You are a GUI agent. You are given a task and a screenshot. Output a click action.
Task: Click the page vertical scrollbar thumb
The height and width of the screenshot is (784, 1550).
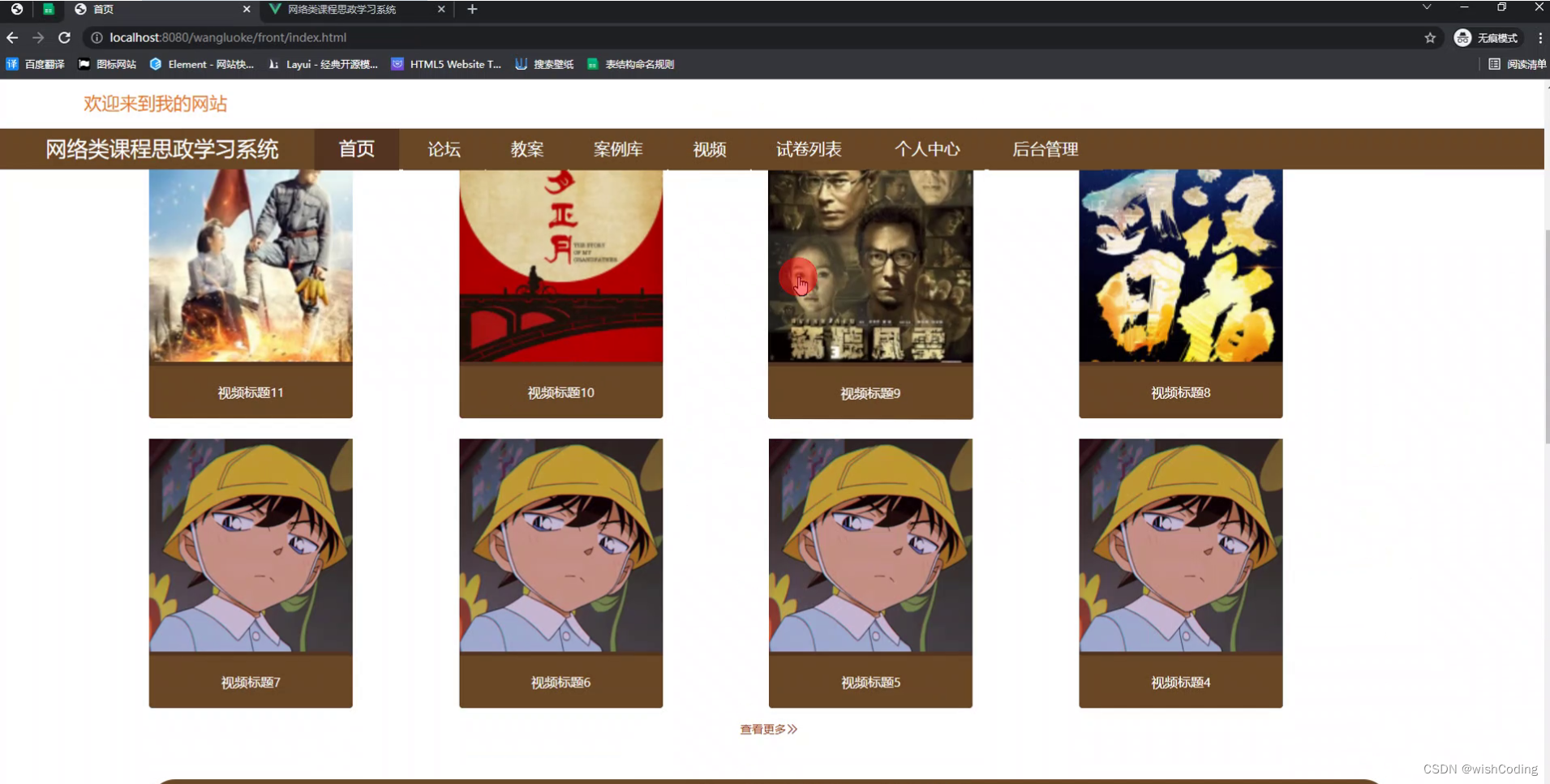pyautogui.click(x=1547, y=336)
